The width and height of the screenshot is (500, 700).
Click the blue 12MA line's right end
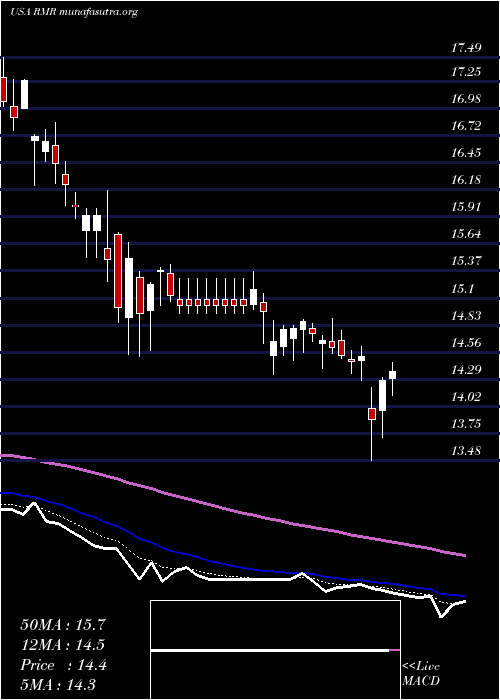[x=464, y=596]
